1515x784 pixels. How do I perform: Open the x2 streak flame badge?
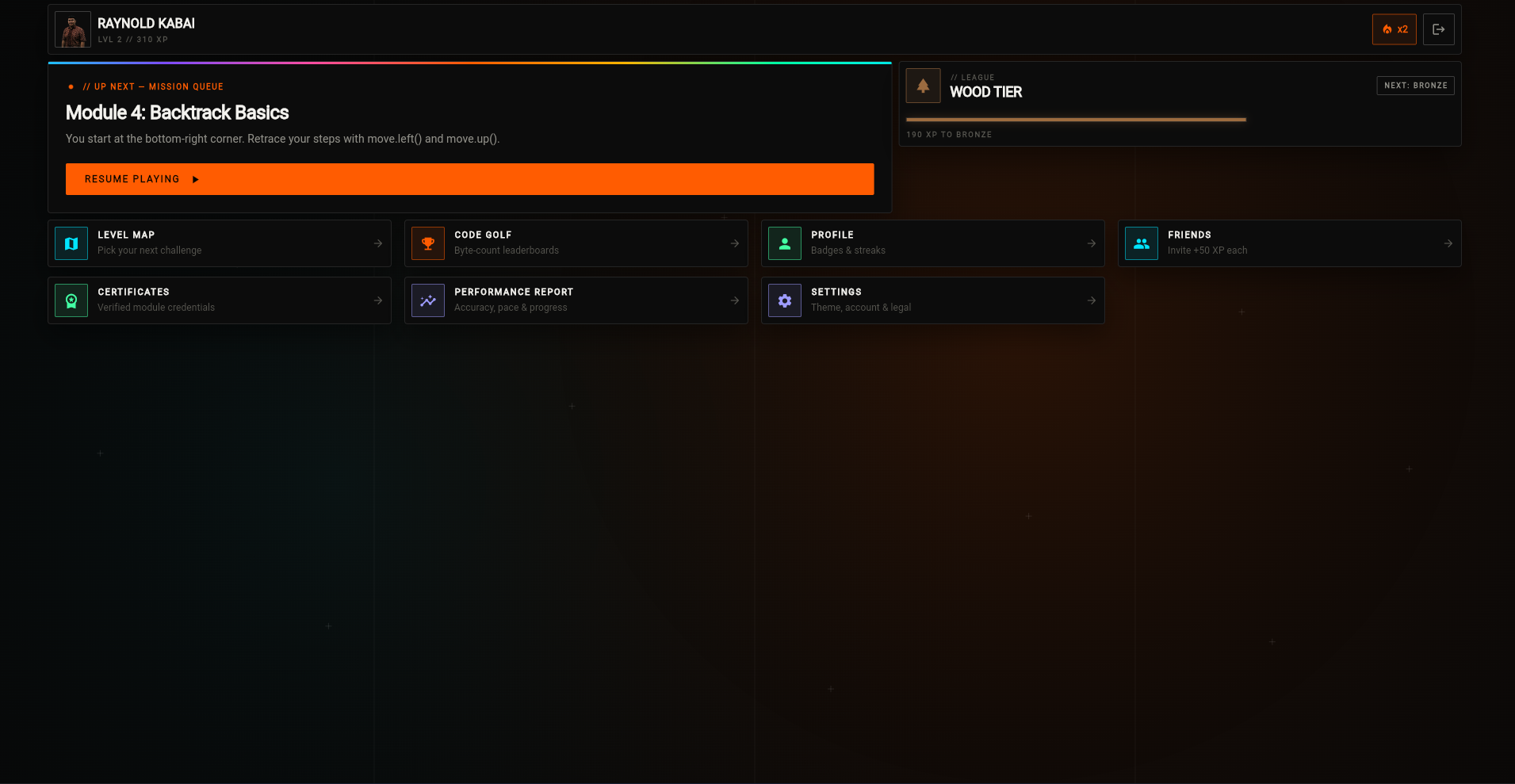click(1394, 29)
